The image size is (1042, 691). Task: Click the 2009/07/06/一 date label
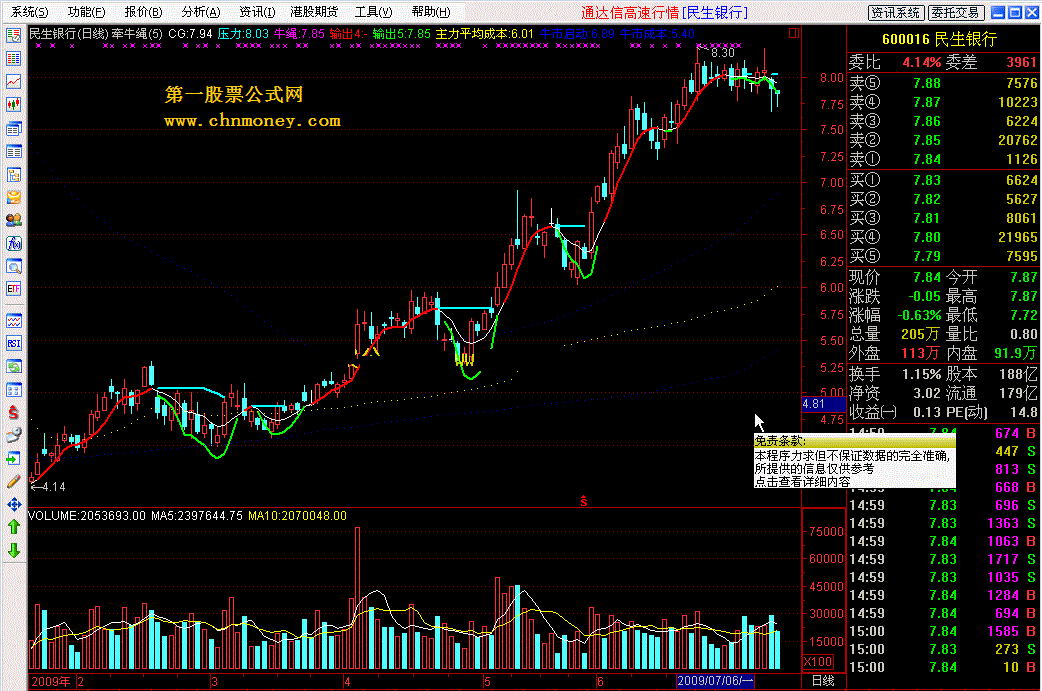(x=715, y=681)
